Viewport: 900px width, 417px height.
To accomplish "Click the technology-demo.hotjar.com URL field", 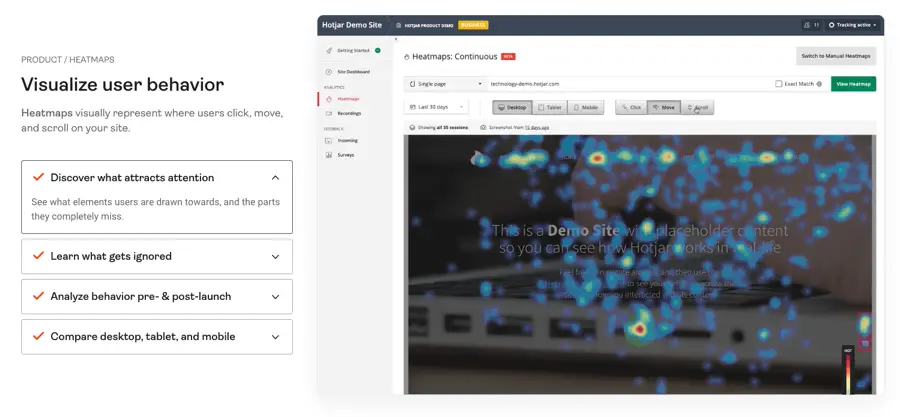I will (x=629, y=84).
